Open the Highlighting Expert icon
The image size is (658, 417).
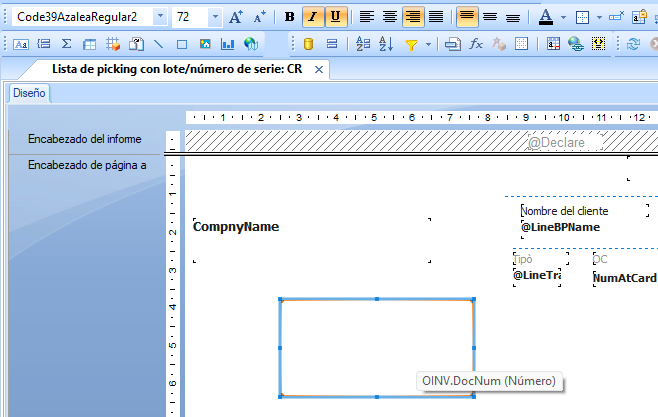(553, 44)
